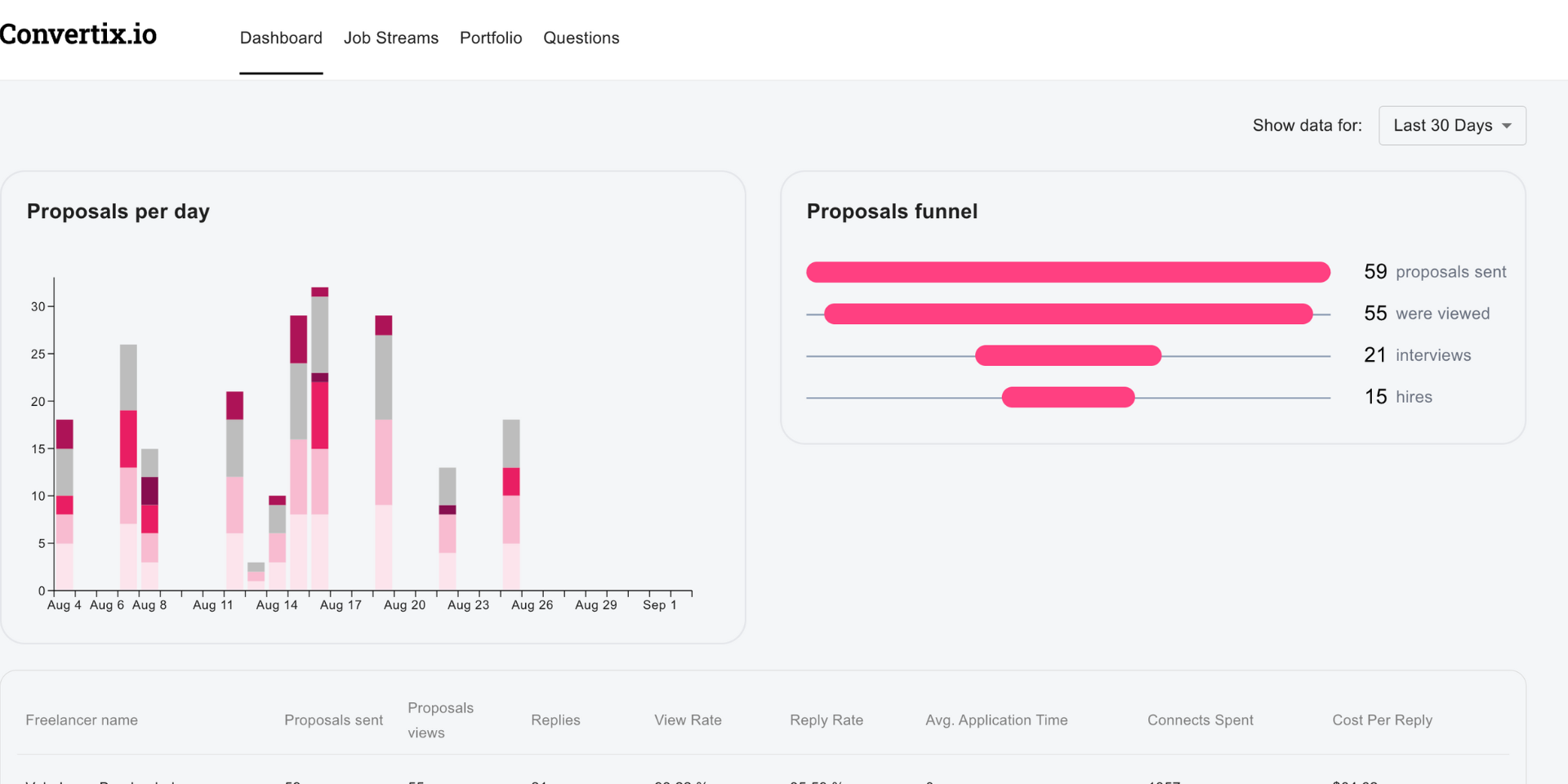Click the interviews funnel bar
Viewport: 1568px width, 784px height.
(x=1068, y=355)
